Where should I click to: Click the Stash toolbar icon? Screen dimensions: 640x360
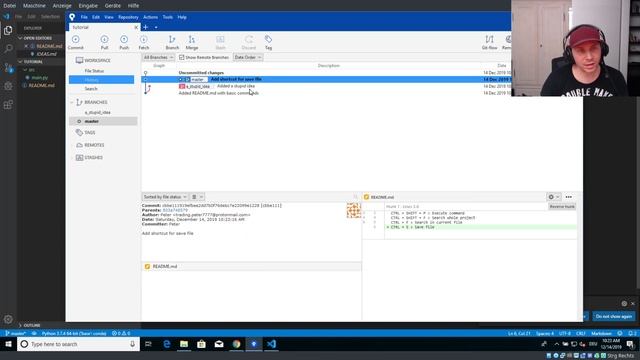point(220,42)
